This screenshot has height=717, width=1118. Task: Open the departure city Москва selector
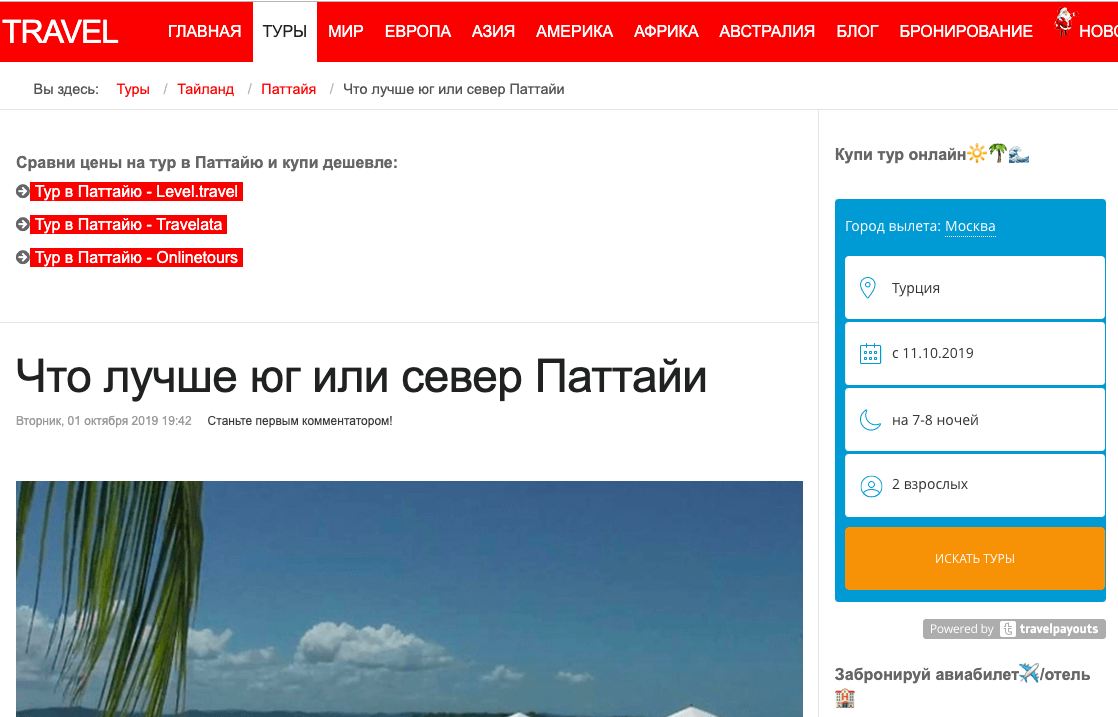point(970,226)
